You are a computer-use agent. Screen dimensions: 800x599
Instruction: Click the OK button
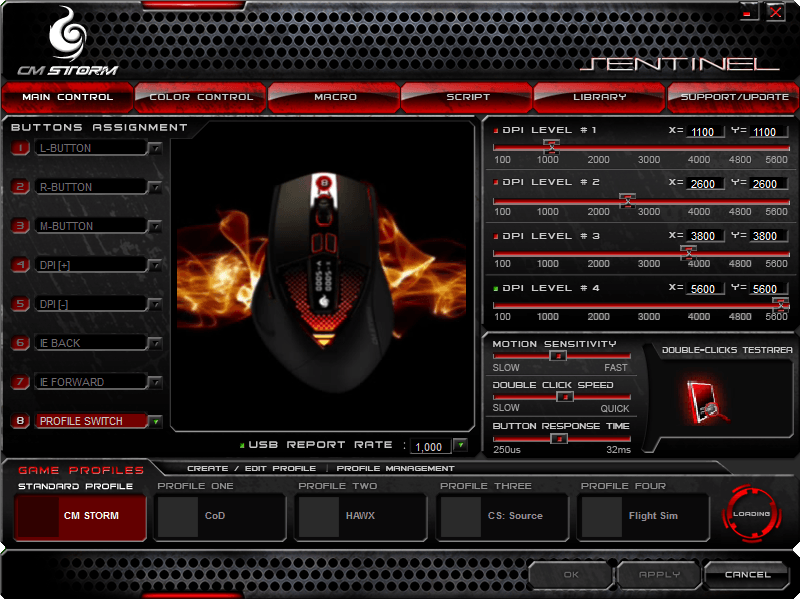pos(571,575)
